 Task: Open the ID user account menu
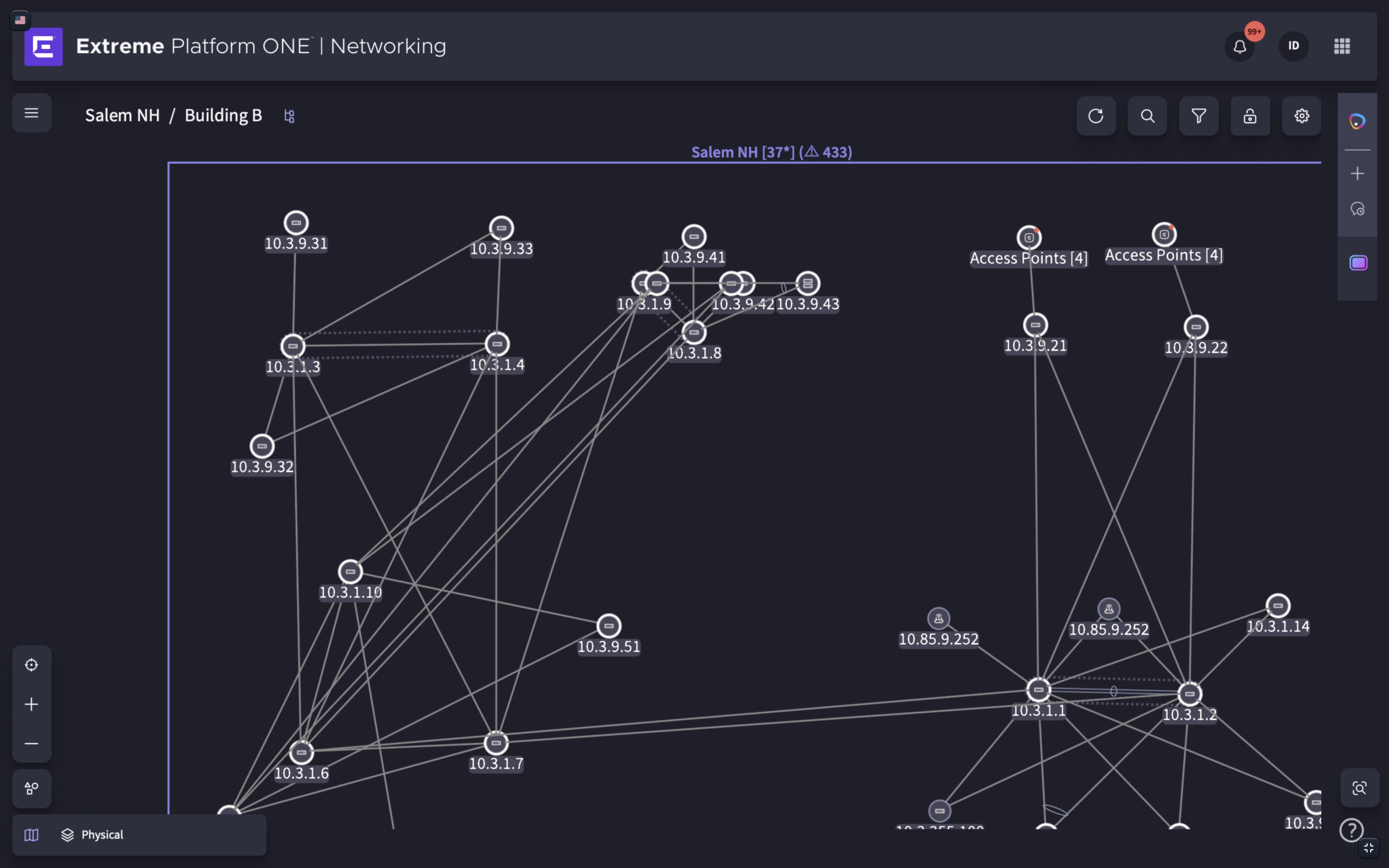(x=1293, y=46)
